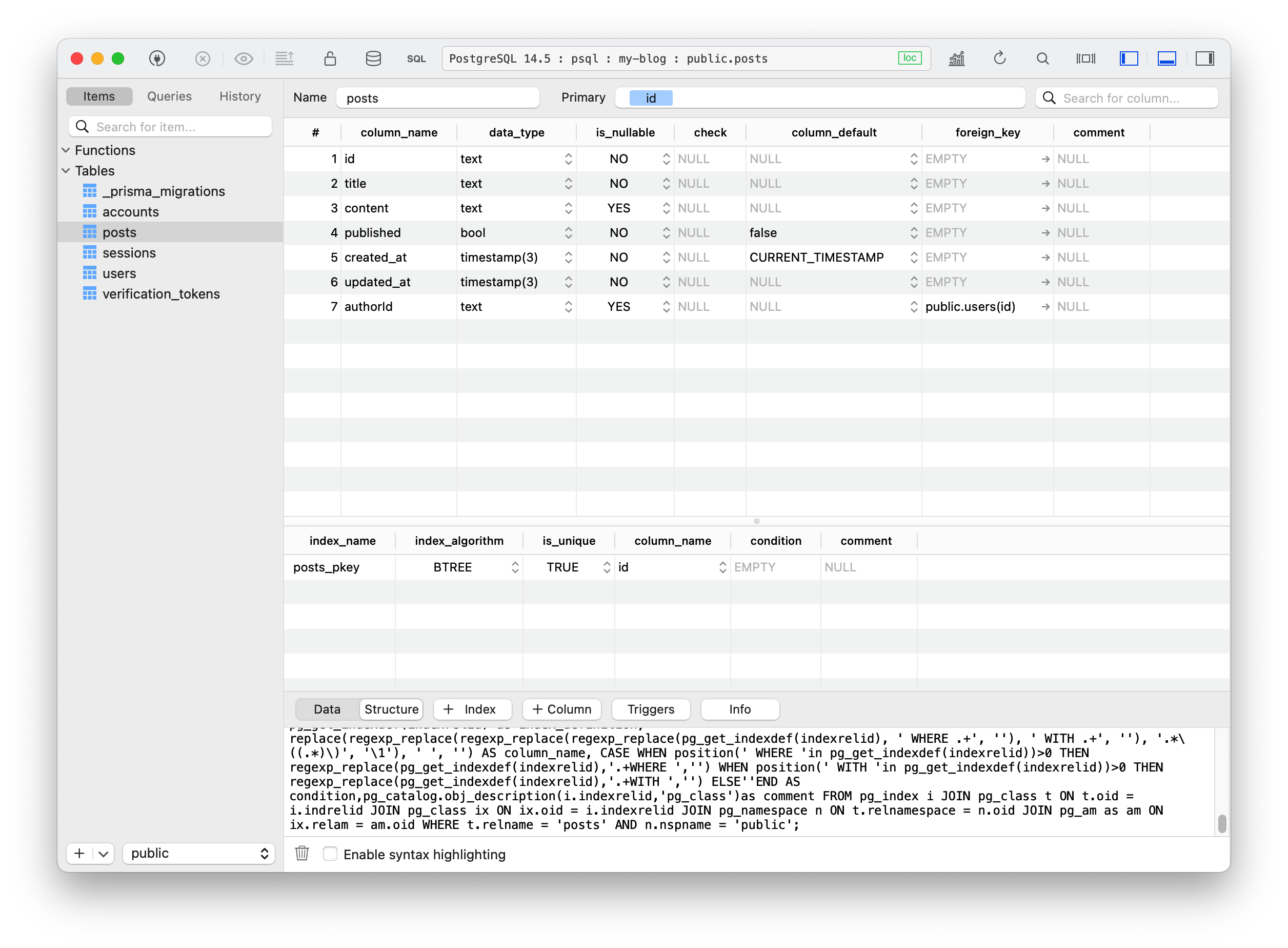The image size is (1288, 948).
Task: Open column_default stepper for published row
Action: tap(914, 233)
